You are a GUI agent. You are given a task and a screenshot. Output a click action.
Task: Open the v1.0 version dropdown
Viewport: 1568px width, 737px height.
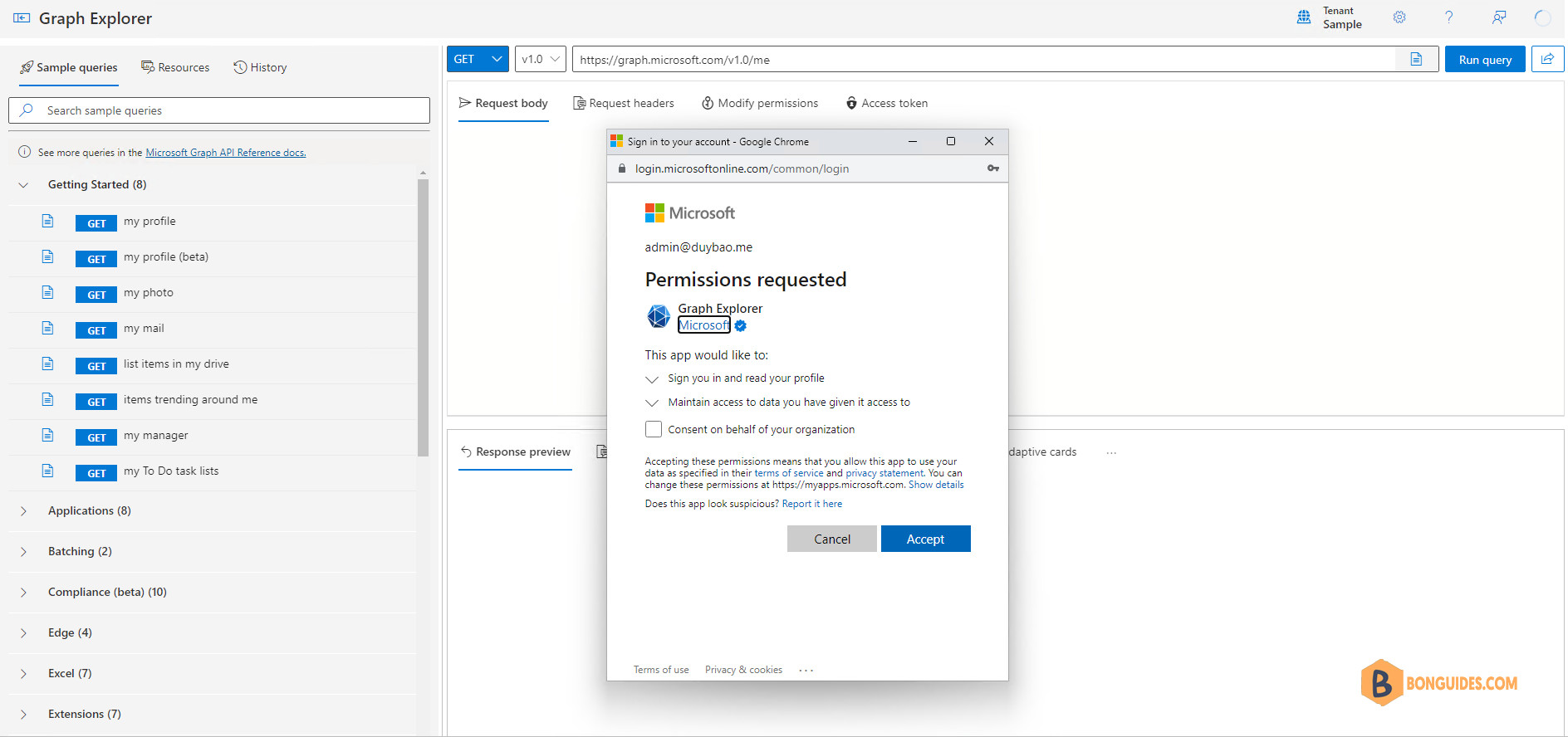coord(540,59)
